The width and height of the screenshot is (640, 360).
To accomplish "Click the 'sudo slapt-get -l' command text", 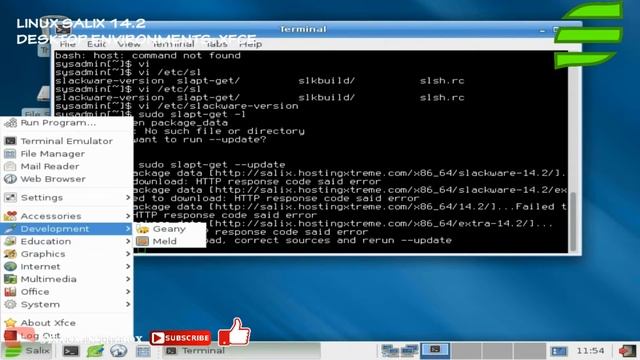I will [192, 114].
